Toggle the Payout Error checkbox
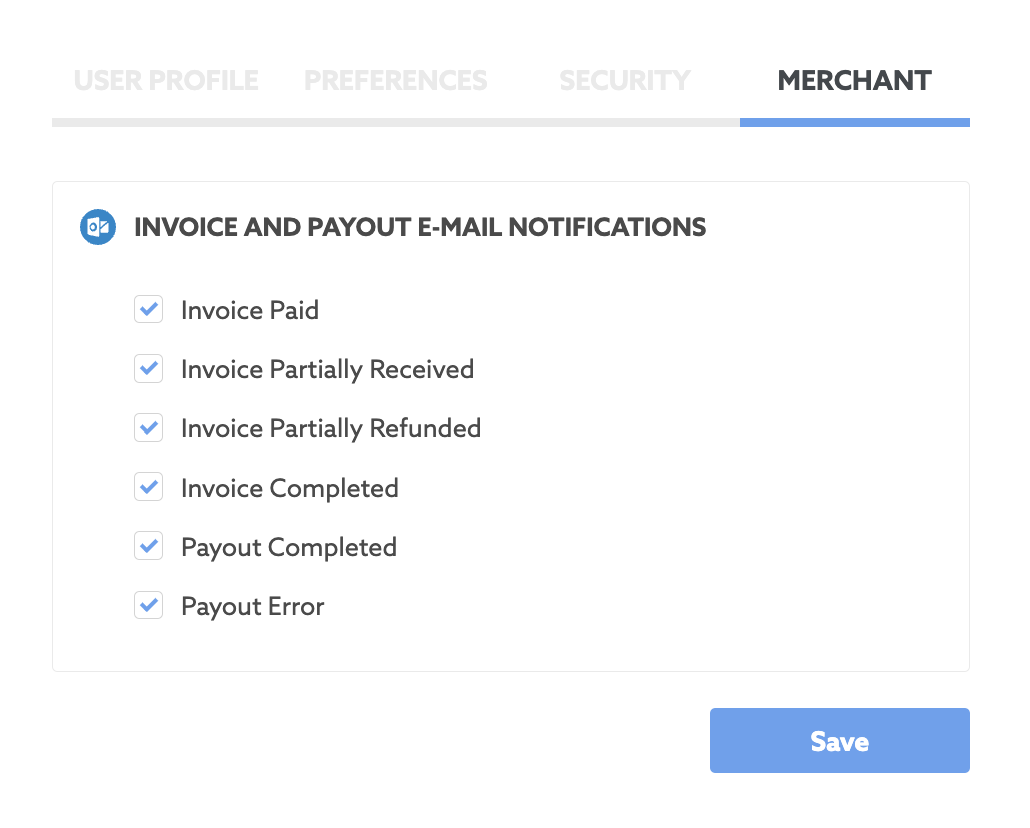1030x828 pixels. (148, 605)
